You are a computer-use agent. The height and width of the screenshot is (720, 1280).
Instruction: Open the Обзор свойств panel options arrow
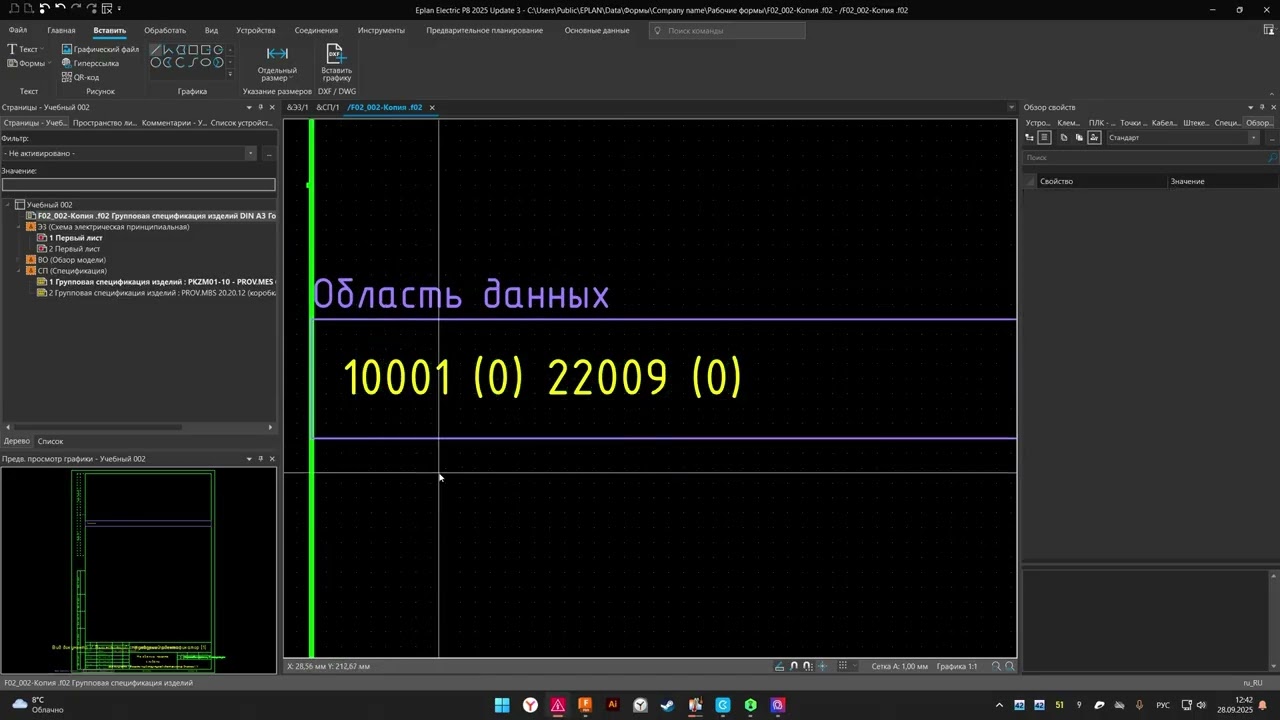[1250, 107]
